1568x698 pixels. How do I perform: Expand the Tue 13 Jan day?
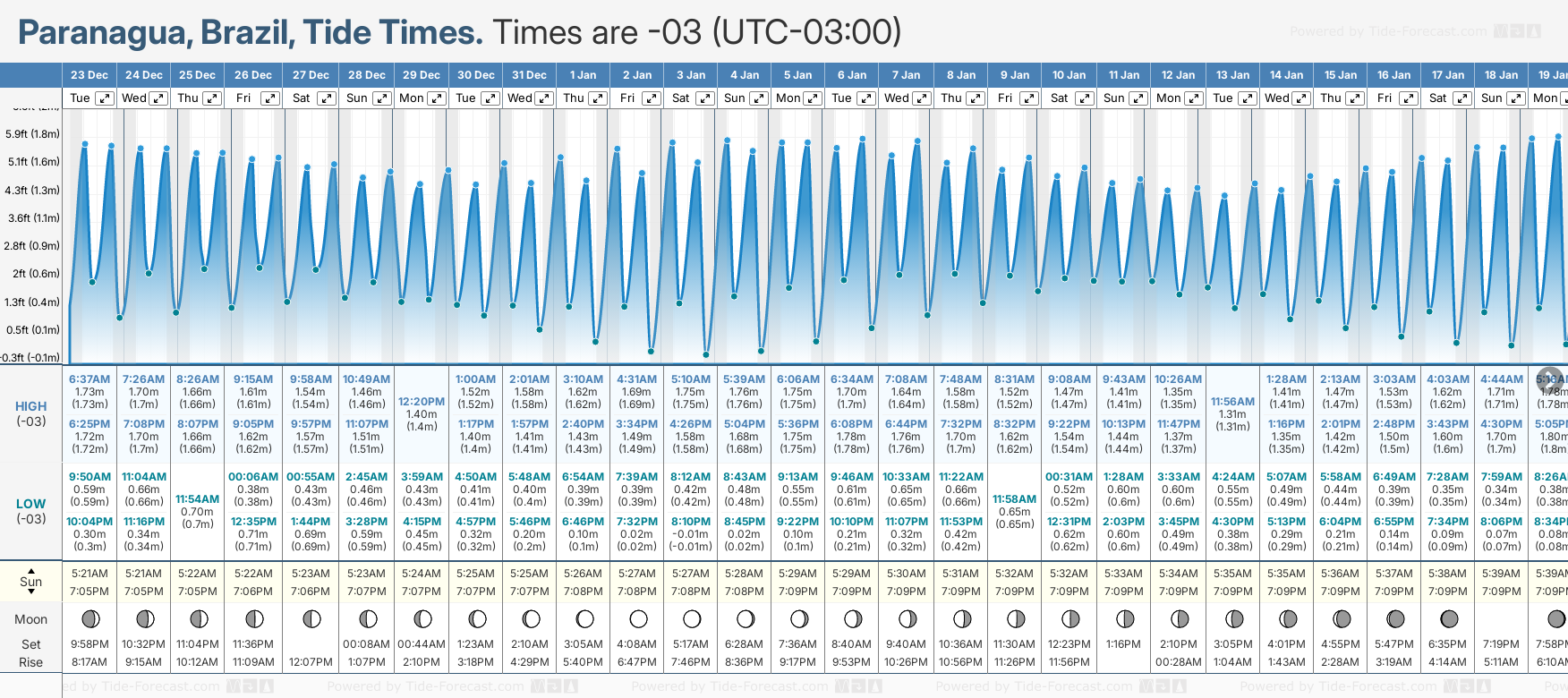[1247, 98]
